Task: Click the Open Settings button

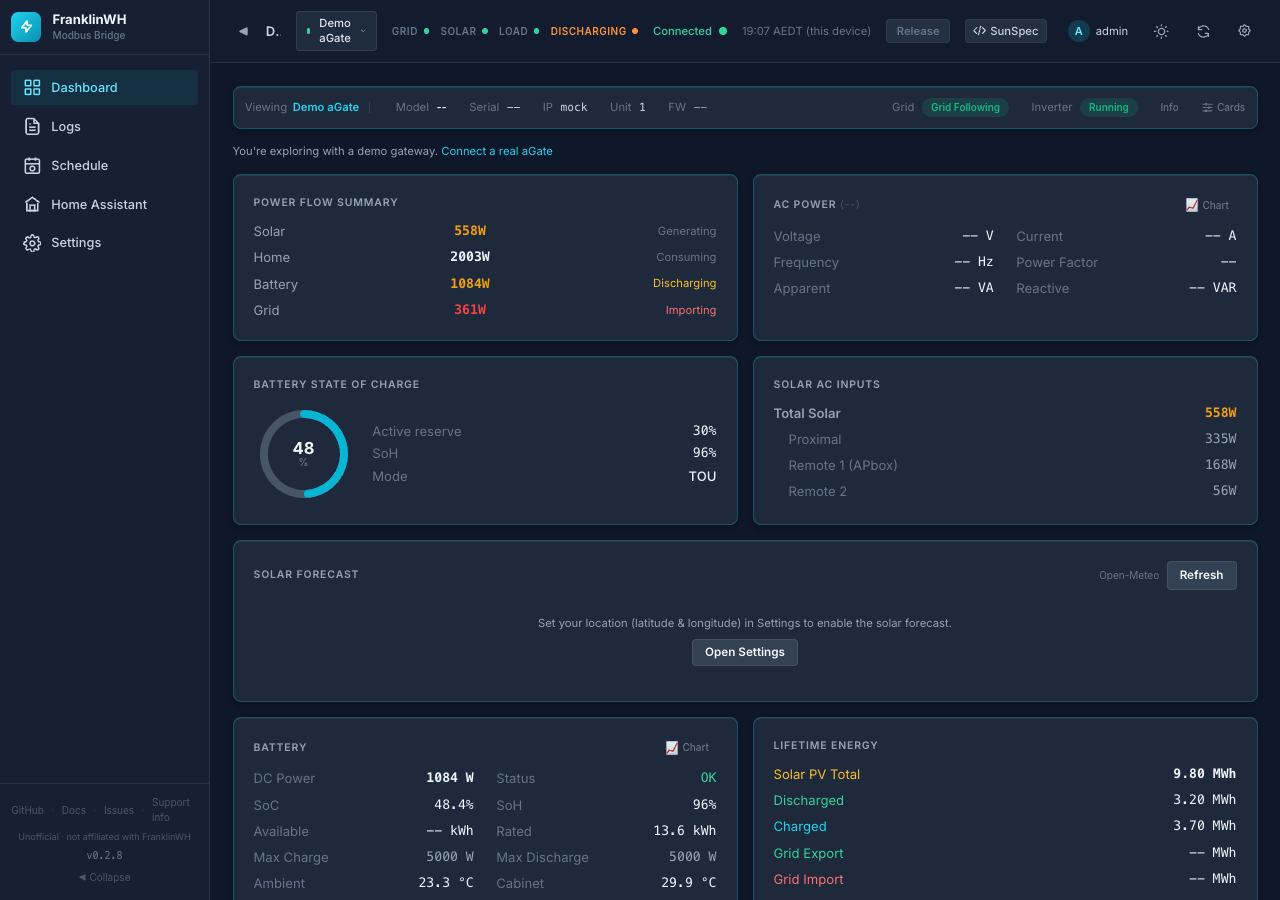Action: point(745,652)
